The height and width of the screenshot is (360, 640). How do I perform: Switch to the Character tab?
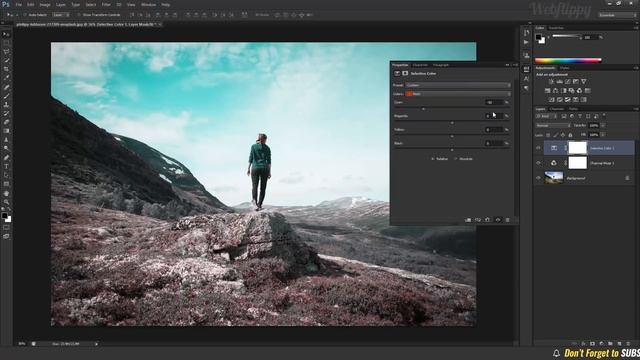(x=420, y=65)
